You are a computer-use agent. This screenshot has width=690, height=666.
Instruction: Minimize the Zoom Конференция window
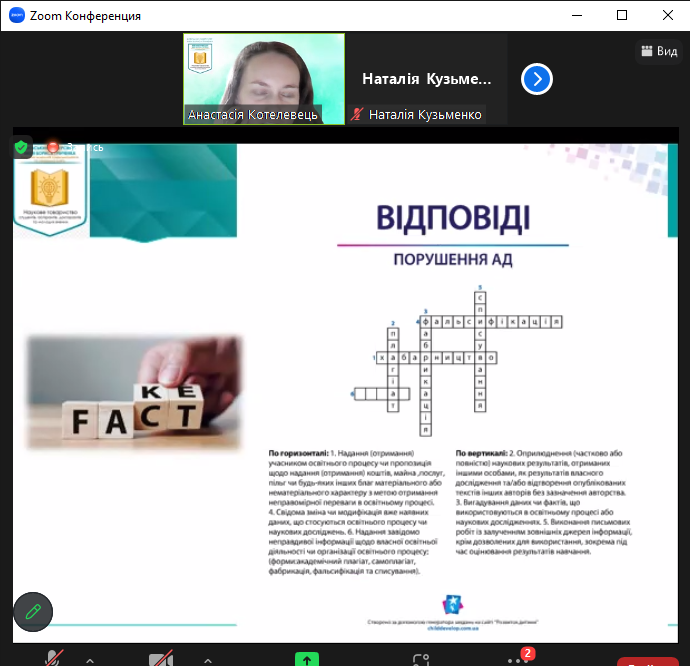coord(577,15)
